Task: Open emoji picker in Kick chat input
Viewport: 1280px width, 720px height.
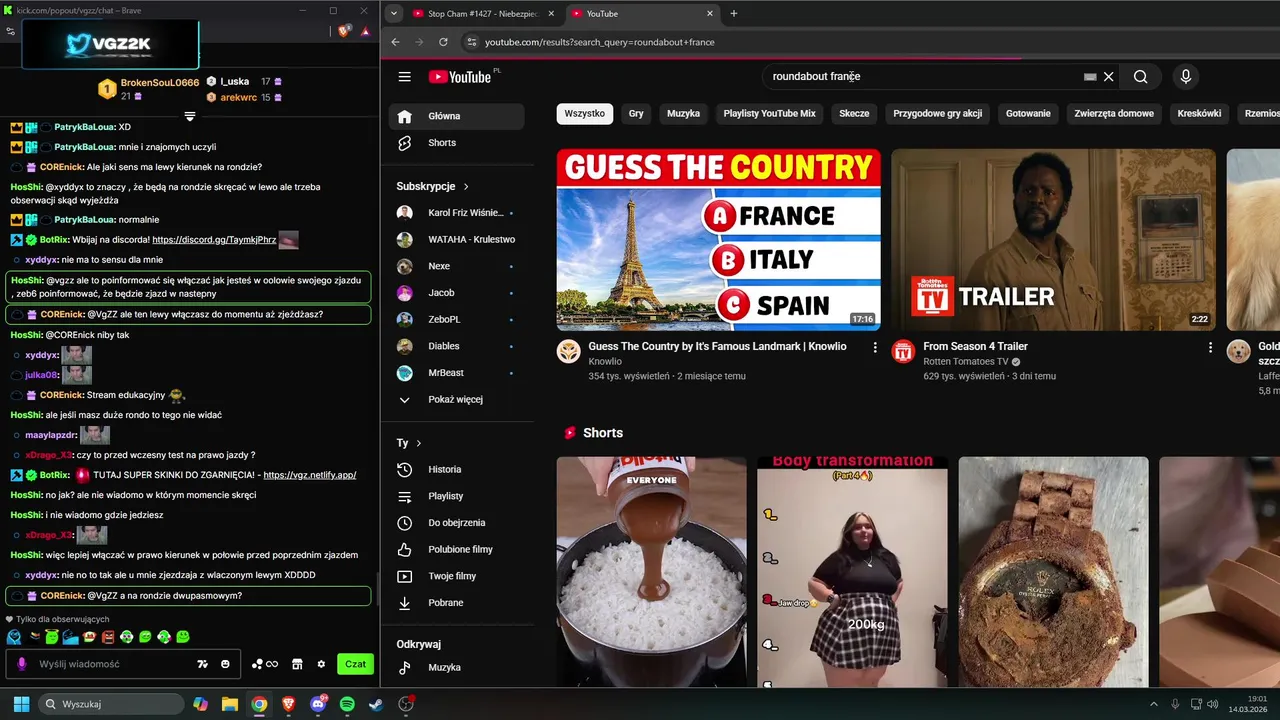Action: (225, 664)
